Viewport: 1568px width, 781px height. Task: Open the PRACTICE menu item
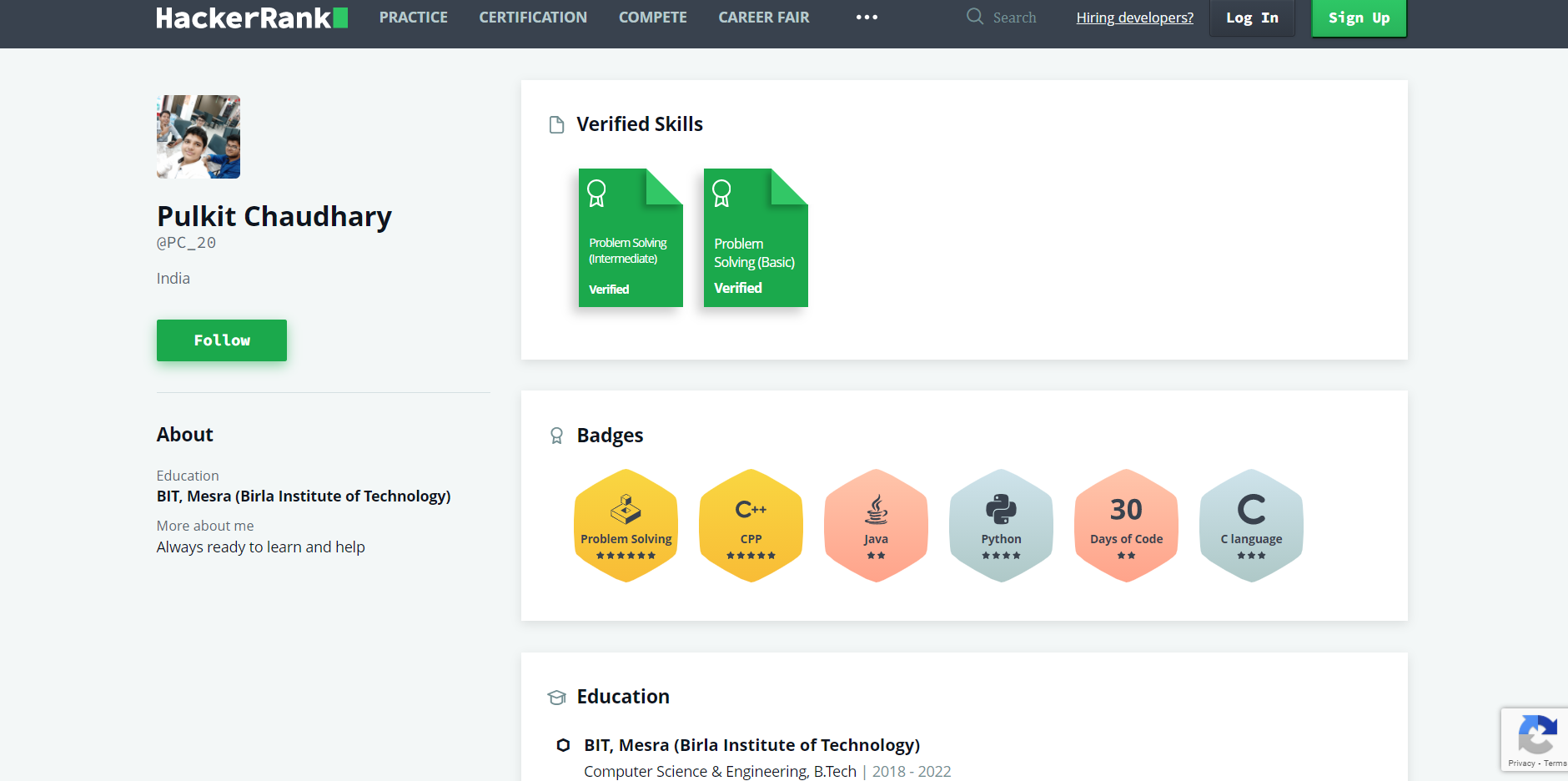[x=414, y=18]
